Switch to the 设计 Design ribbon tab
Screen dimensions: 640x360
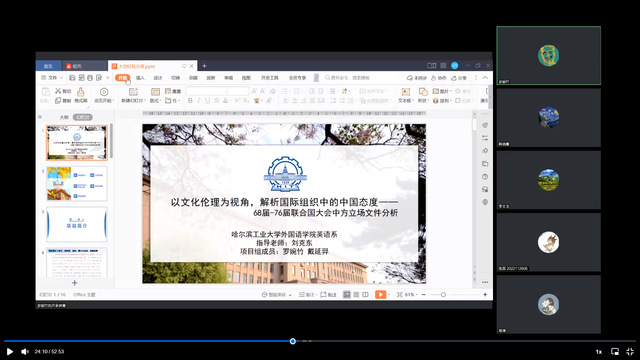pos(158,78)
